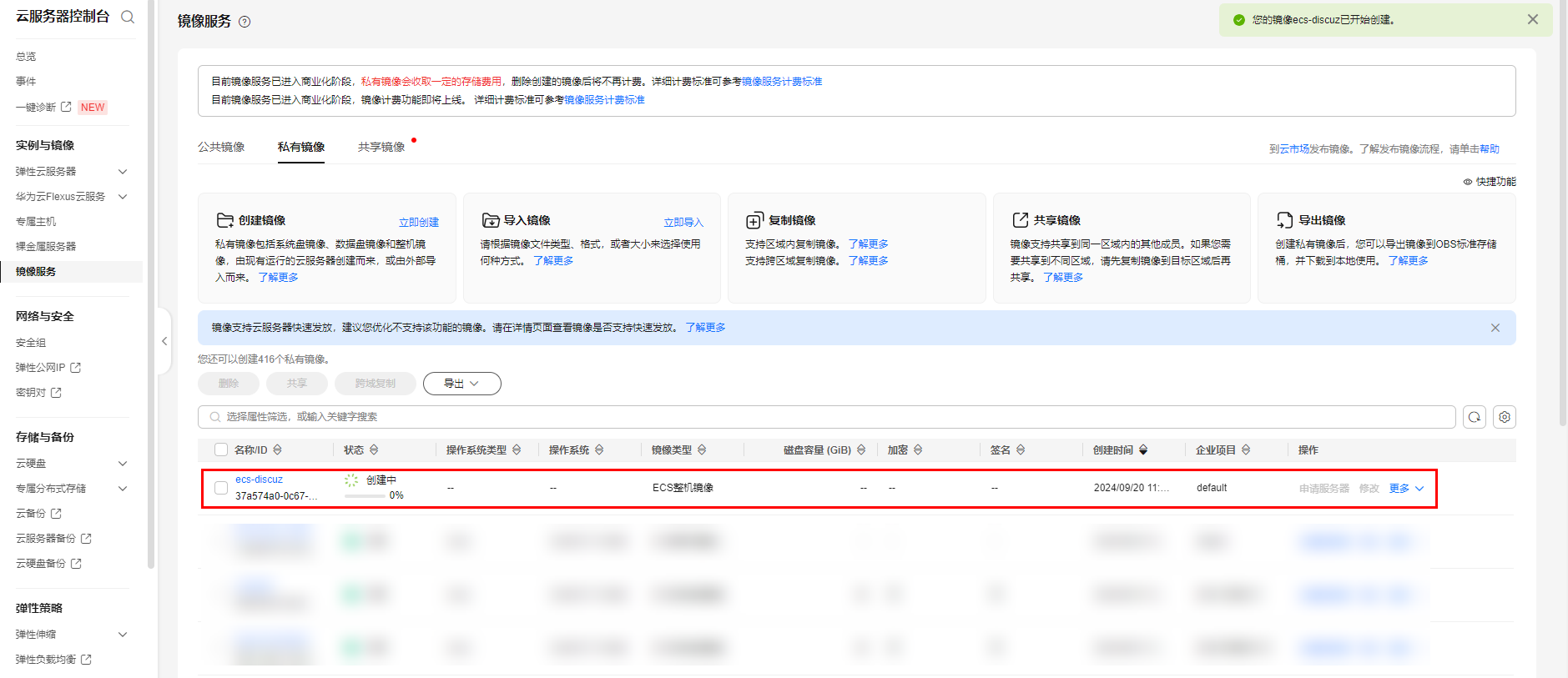Check the ecs-discuz row checkbox

click(221, 488)
